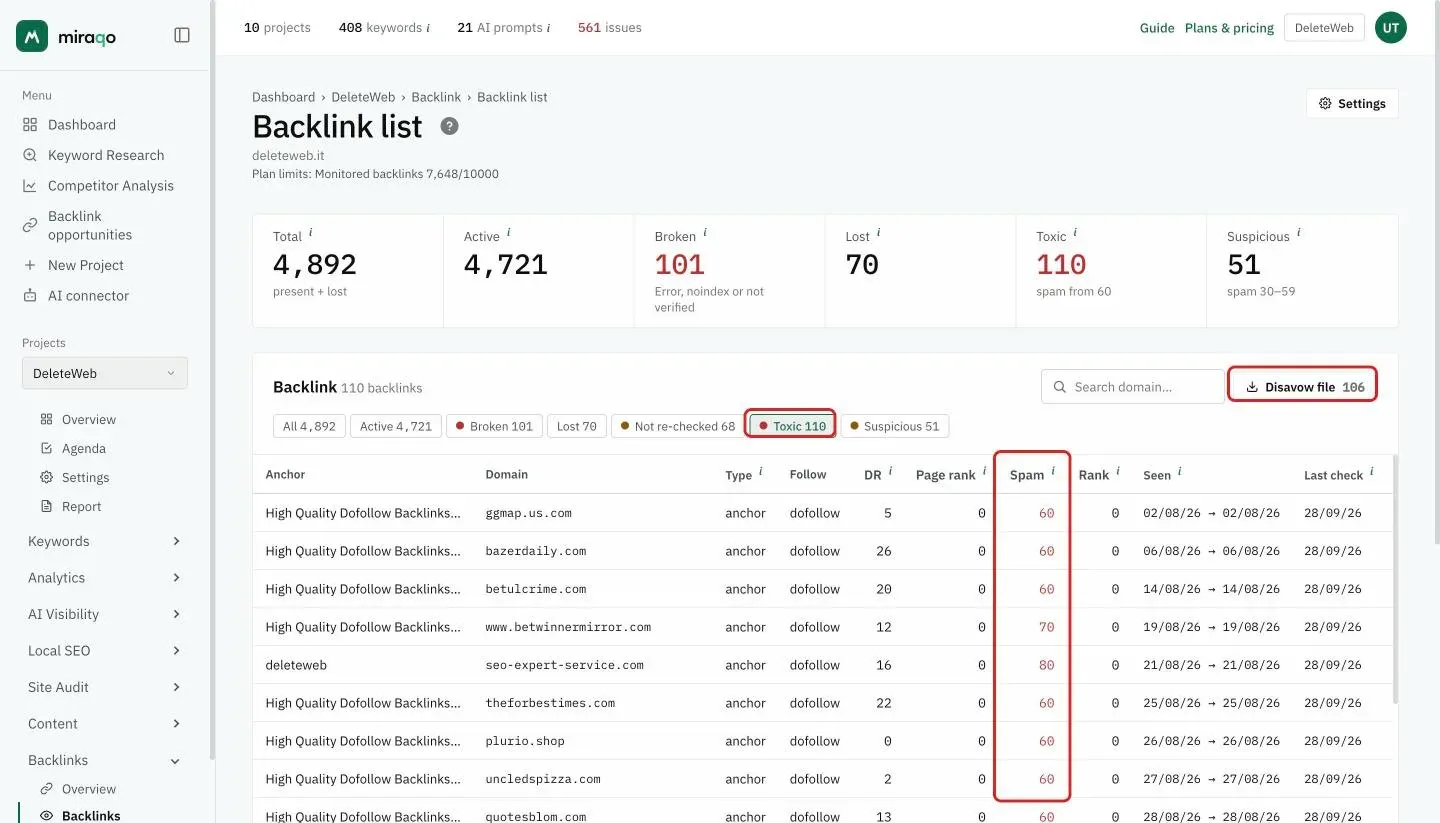
Task: Click the DR column info icon
Action: pyautogui.click(x=890, y=471)
